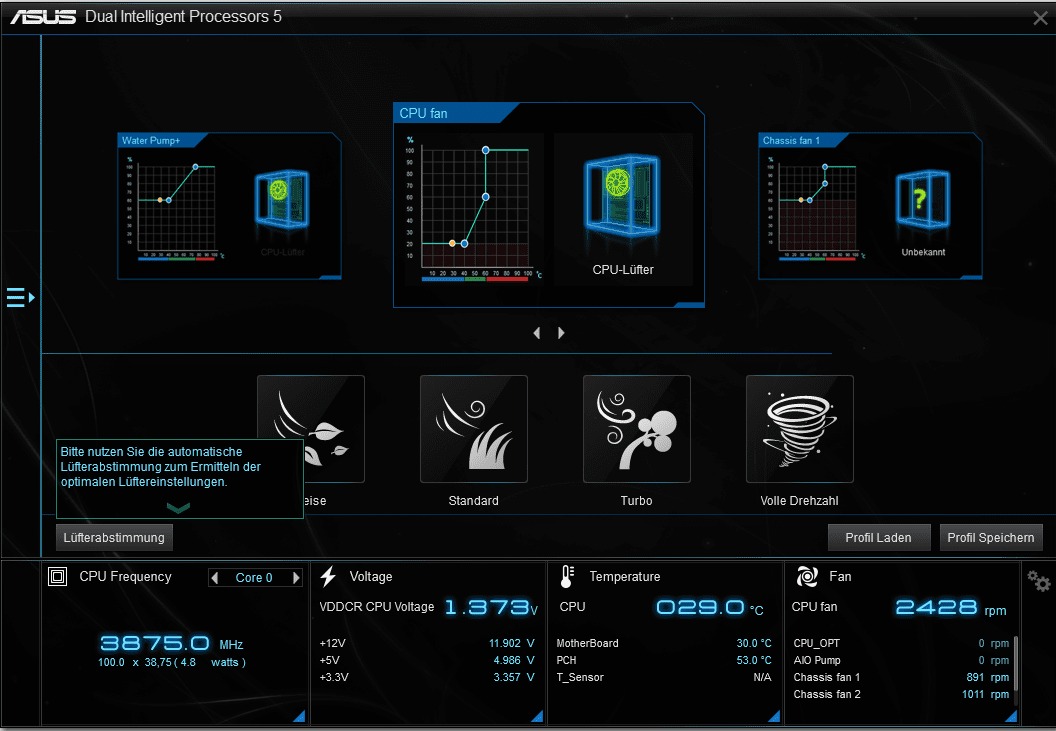
Task: Click the CPU-Lüfter case image
Action: tap(622, 196)
